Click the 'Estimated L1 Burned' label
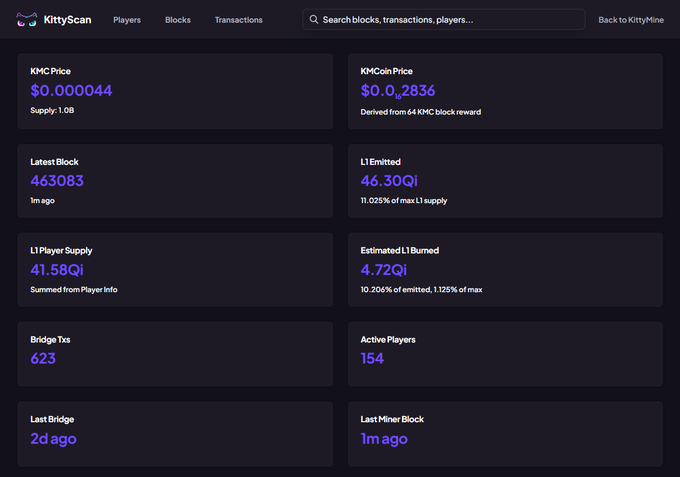680x477 pixels. (x=399, y=251)
